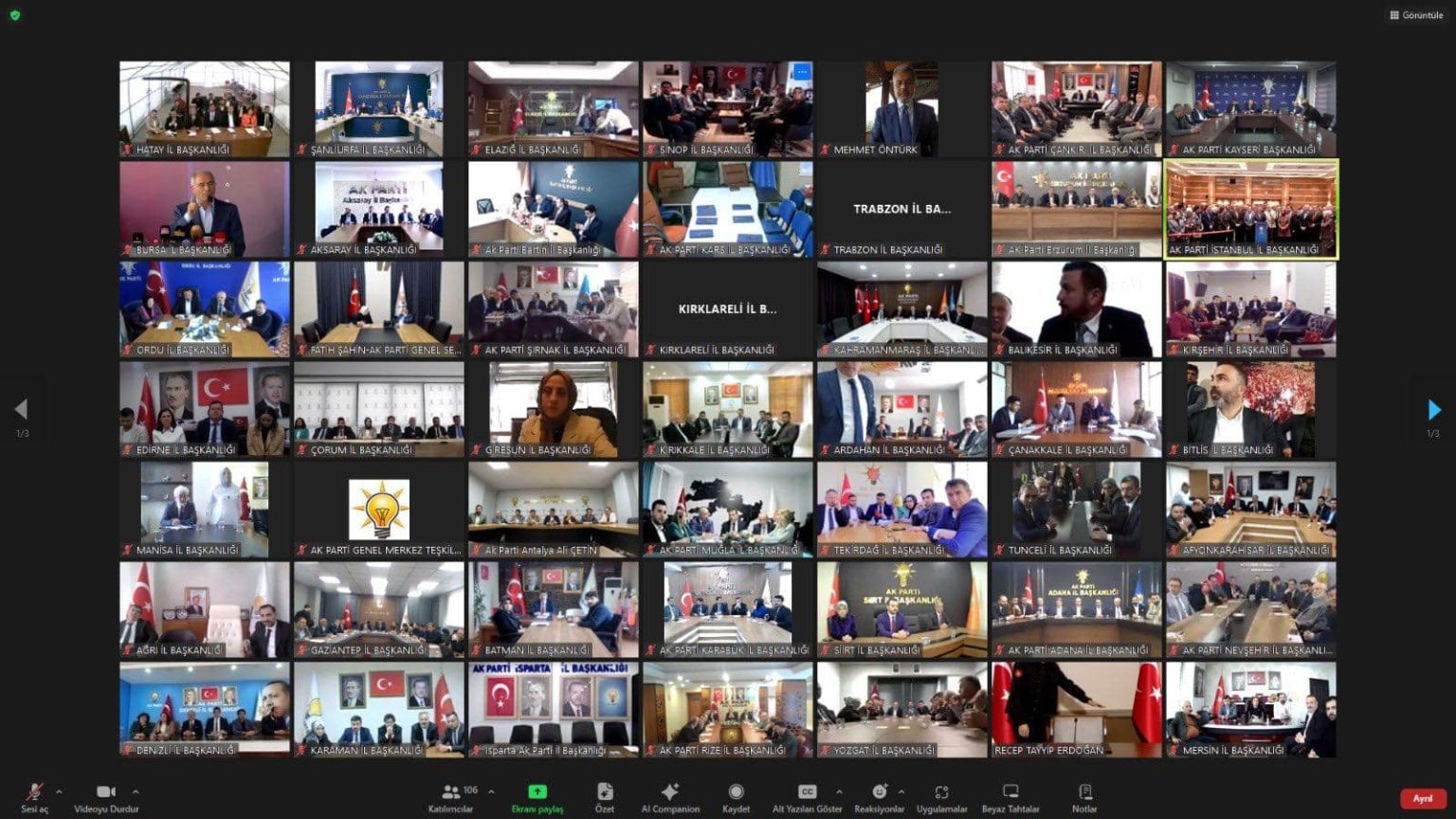
Task: Open the Katılımcılar participants panel
Action: 451,798
